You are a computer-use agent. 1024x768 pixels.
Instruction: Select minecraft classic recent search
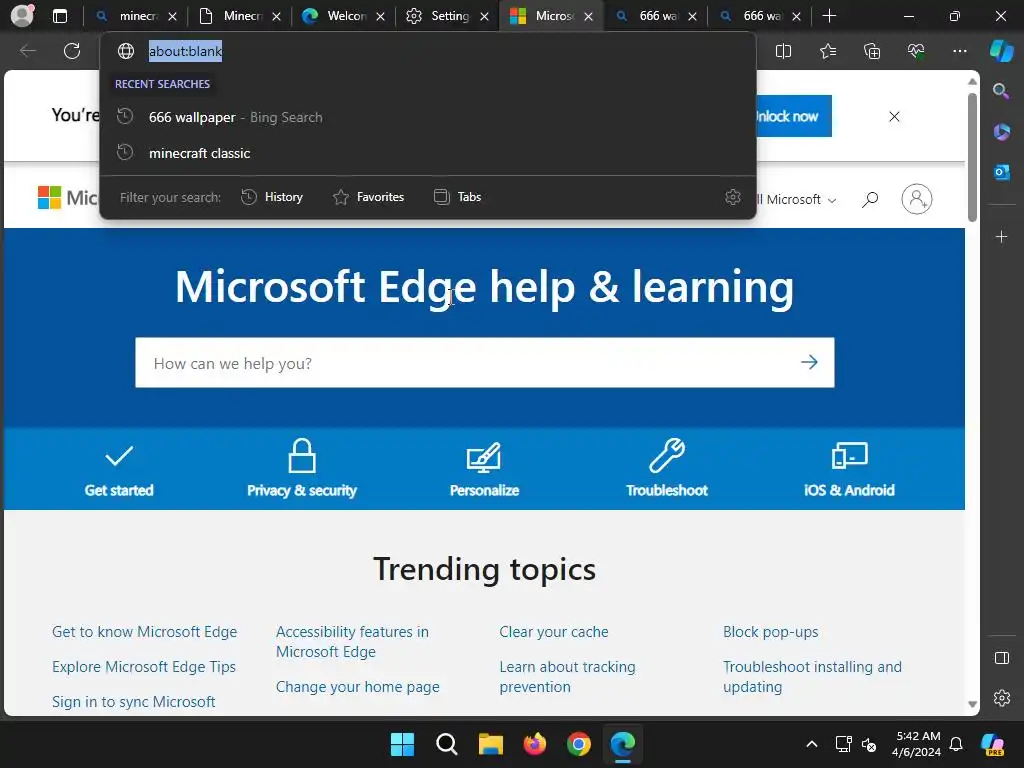pyautogui.click(x=428, y=153)
